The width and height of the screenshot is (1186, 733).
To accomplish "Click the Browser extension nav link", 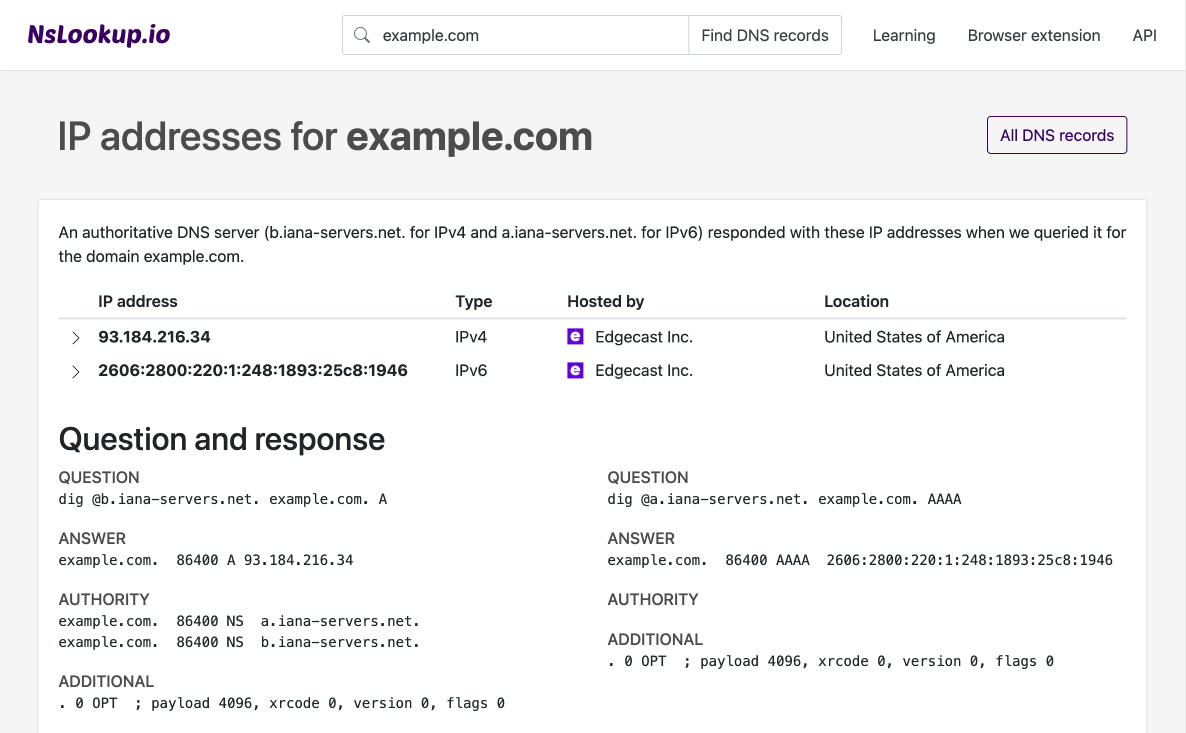I will (1033, 35).
